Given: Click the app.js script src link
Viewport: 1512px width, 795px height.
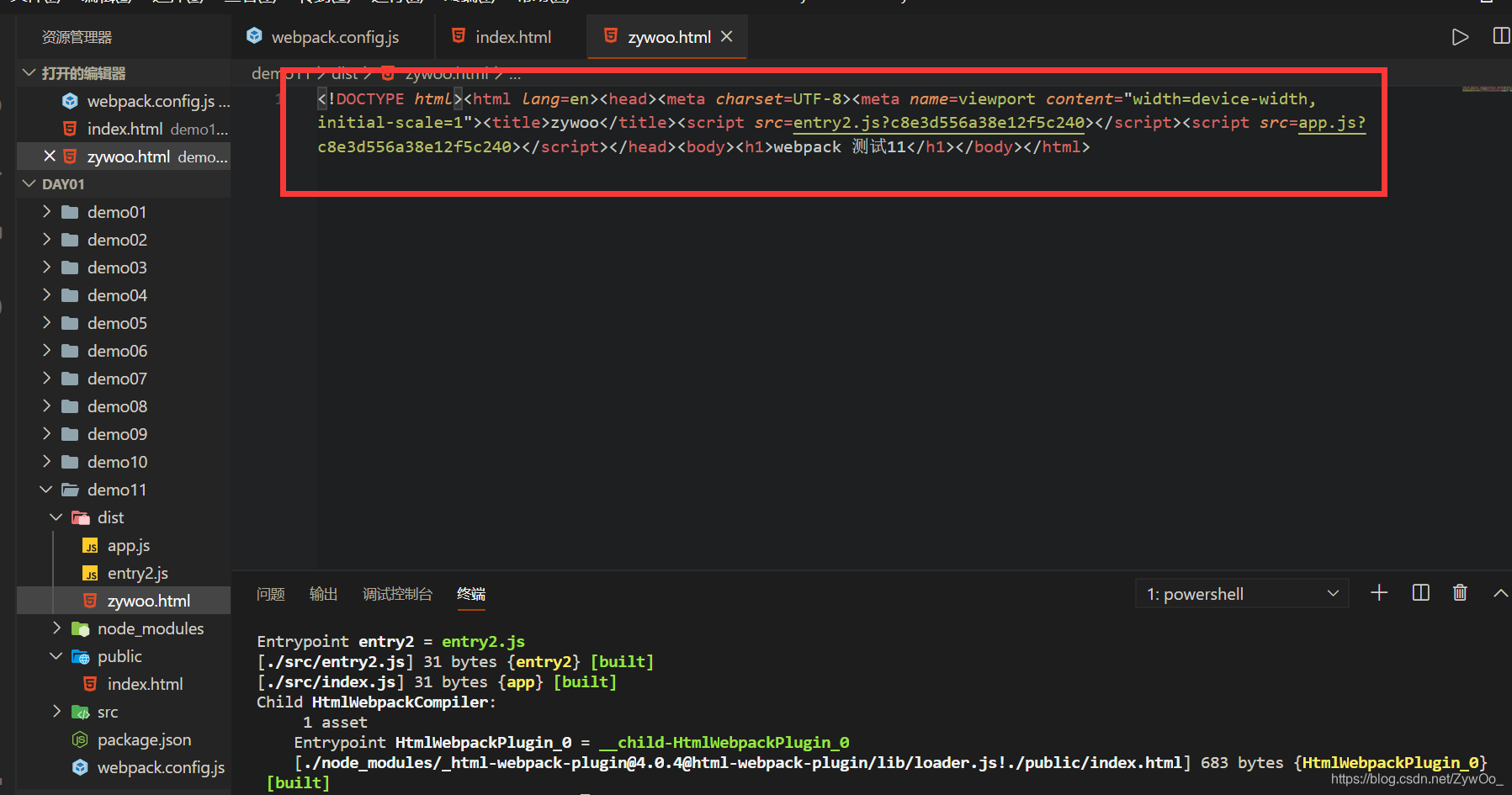Looking at the screenshot, I should tap(1332, 123).
